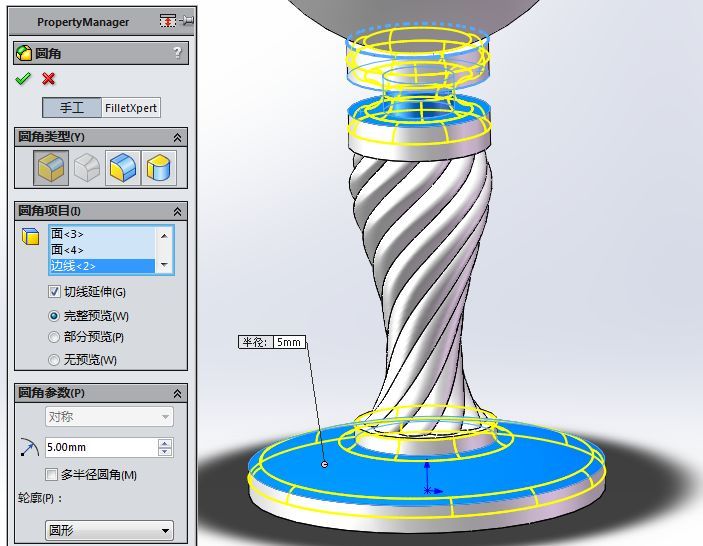Open the 圆形 profile dropdown

(109, 530)
